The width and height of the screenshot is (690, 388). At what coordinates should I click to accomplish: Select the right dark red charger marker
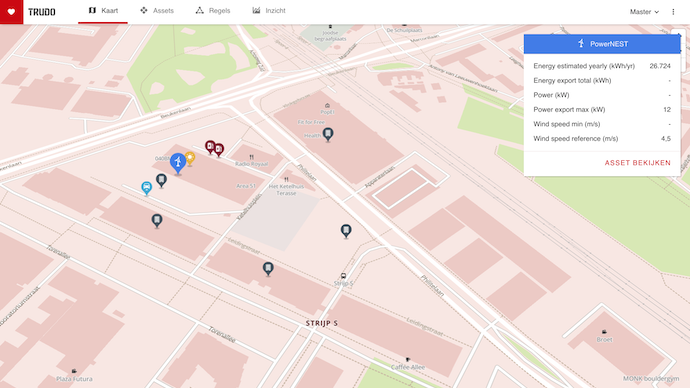[219, 150]
